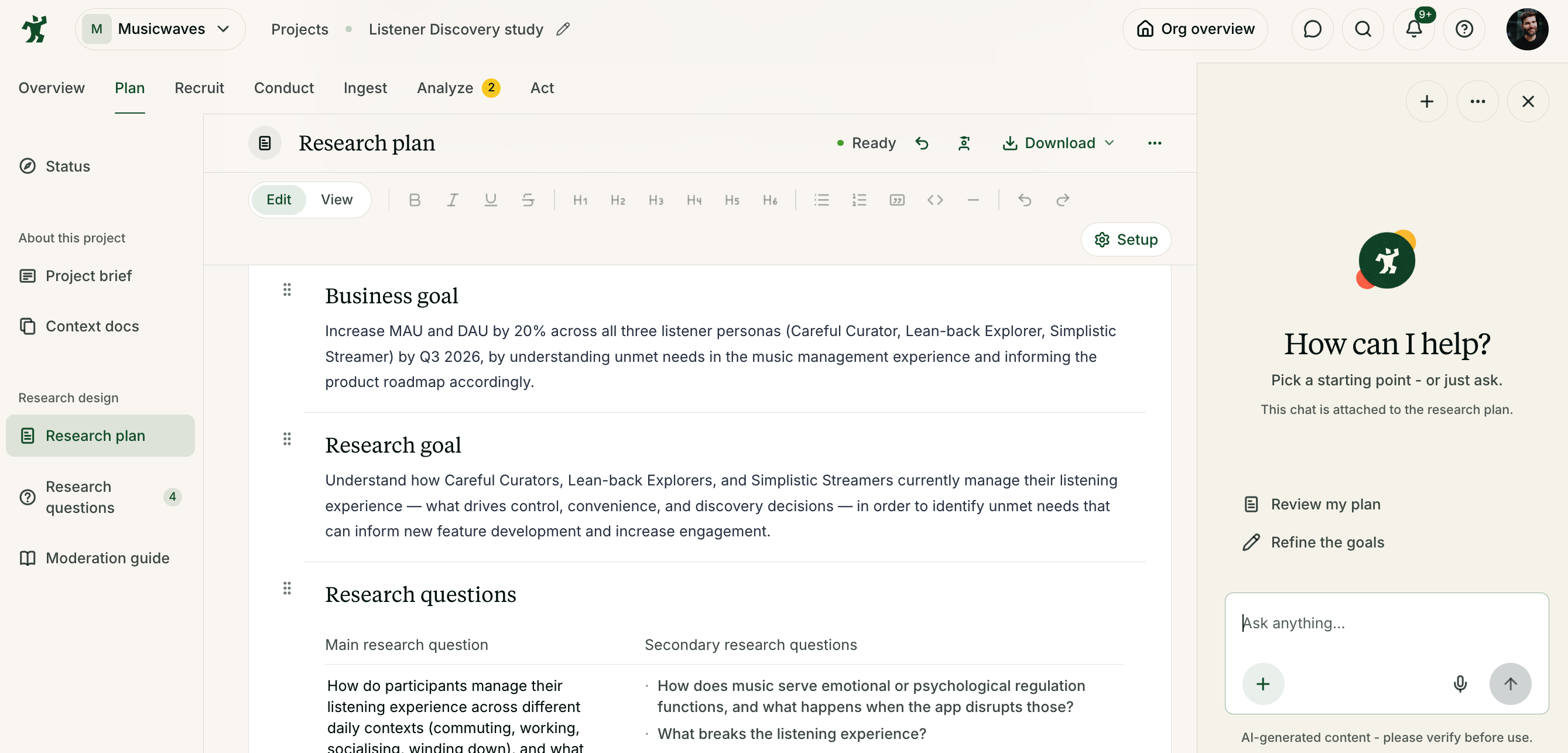Image resolution: width=1568 pixels, height=753 pixels.
Task: Choose Refine the goals suggestion
Action: click(x=1314, y=542)
